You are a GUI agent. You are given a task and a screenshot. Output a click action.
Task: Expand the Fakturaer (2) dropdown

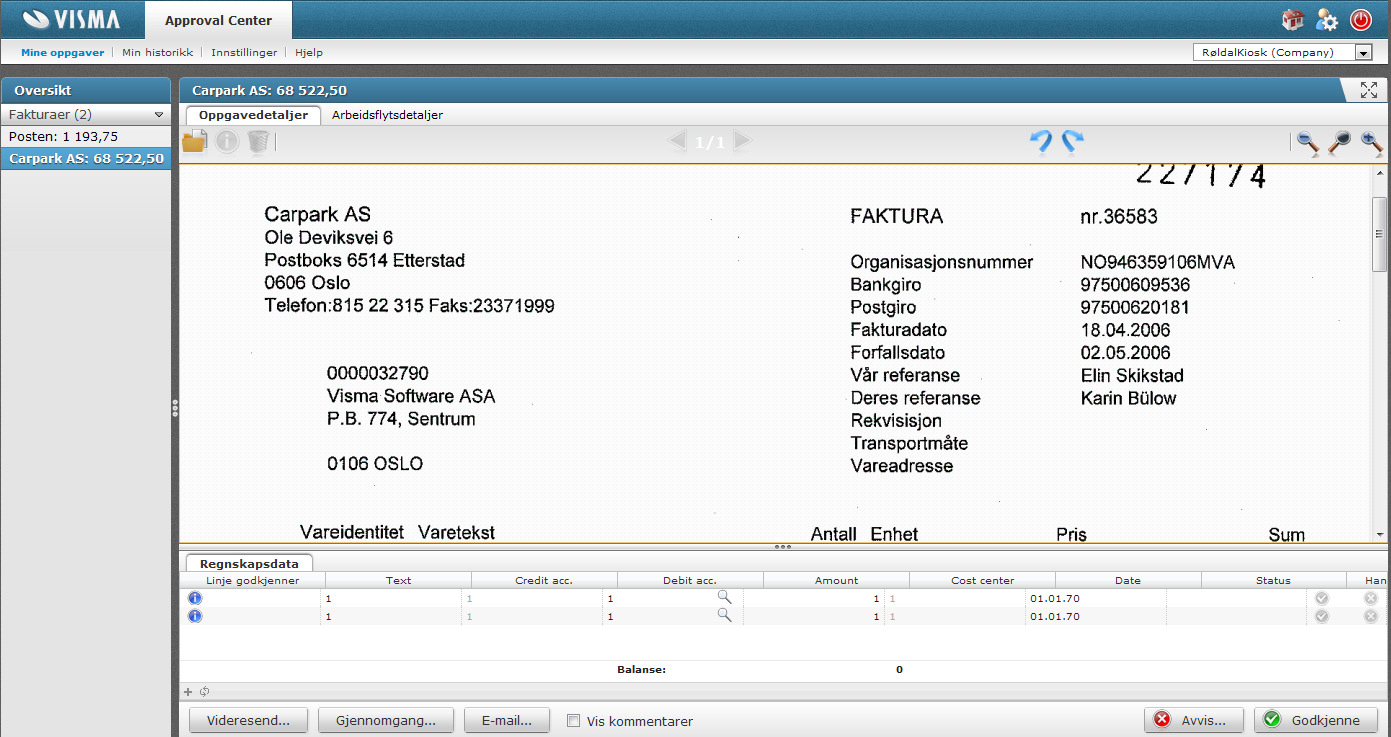[x=86, y=115]
